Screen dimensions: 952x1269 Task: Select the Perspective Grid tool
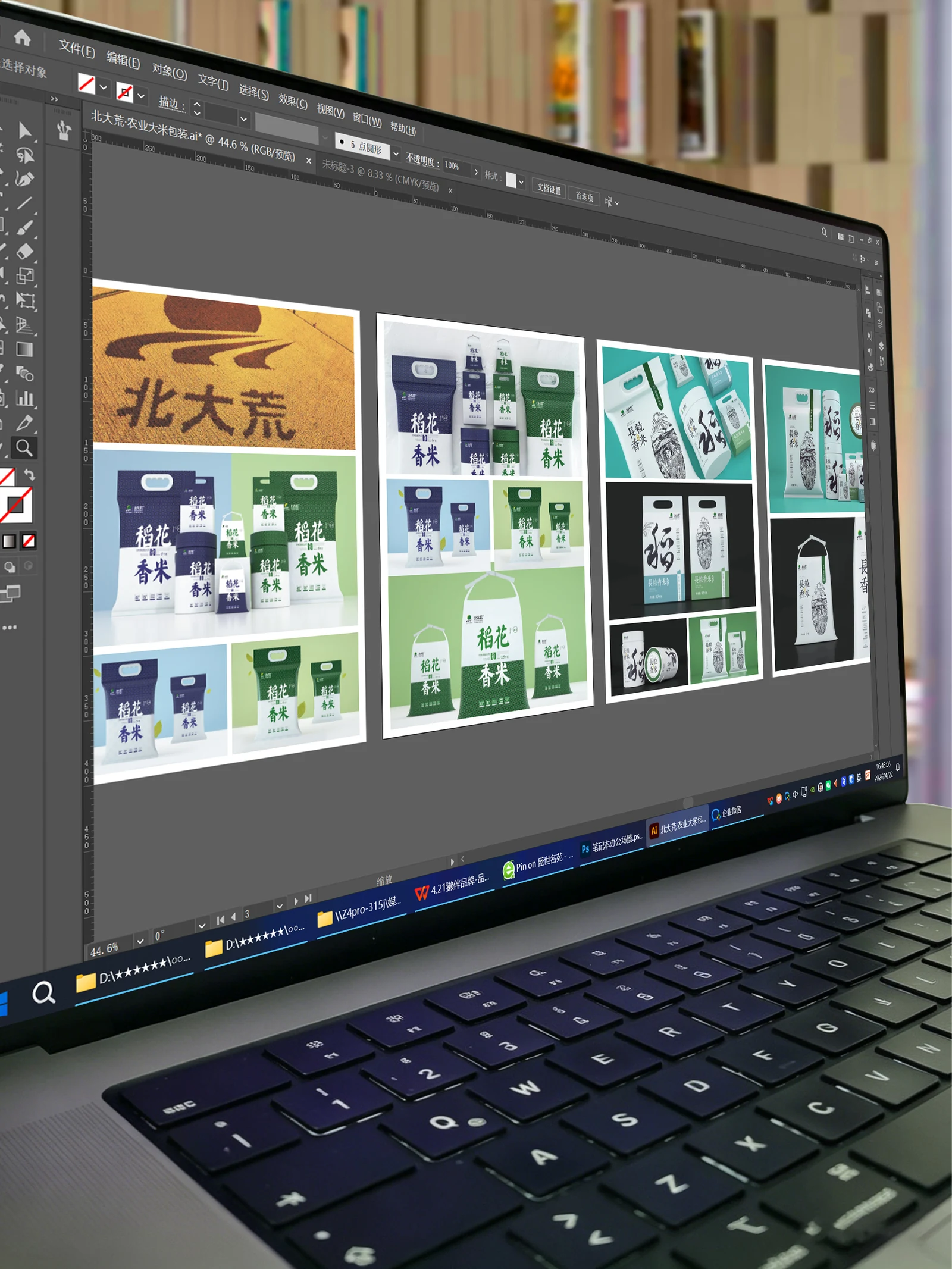(25, 325)
